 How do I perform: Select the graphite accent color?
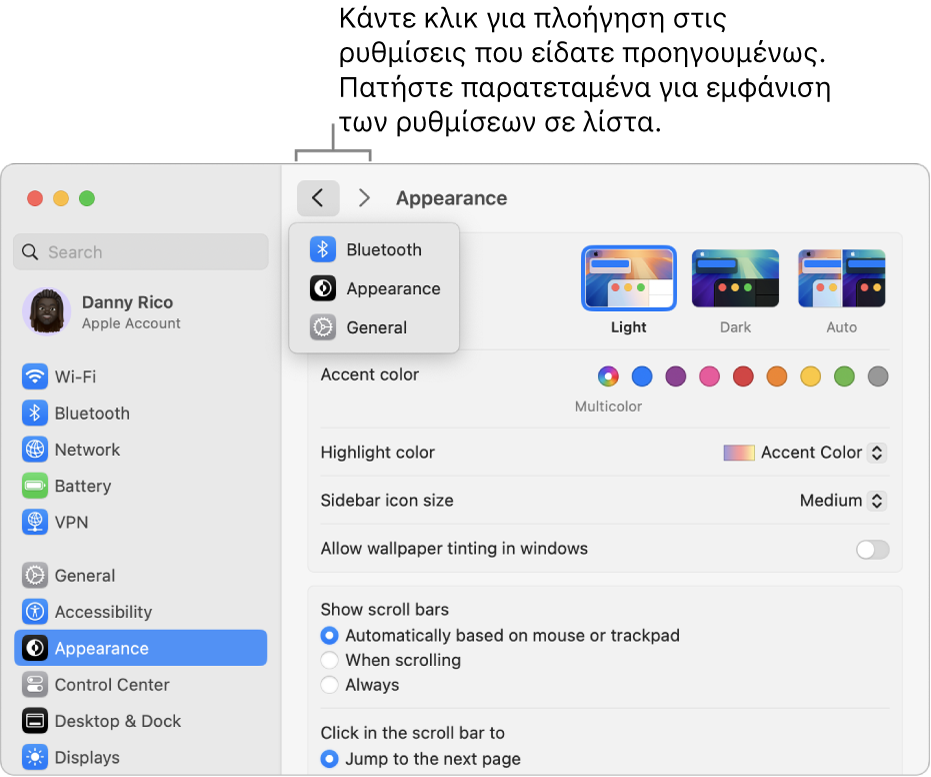[x=878, y=376]
